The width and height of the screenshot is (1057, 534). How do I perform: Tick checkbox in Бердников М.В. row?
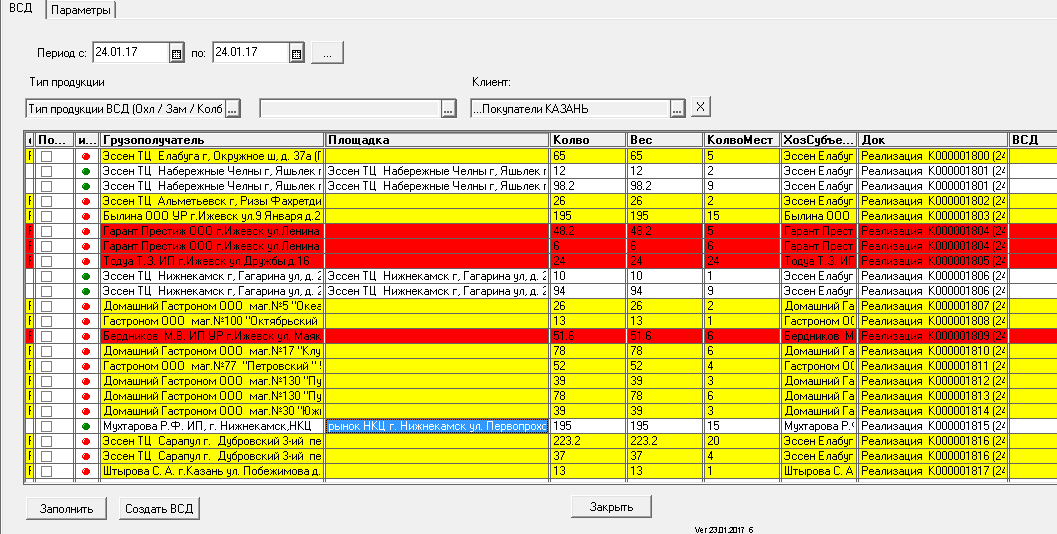pos(46,336)
